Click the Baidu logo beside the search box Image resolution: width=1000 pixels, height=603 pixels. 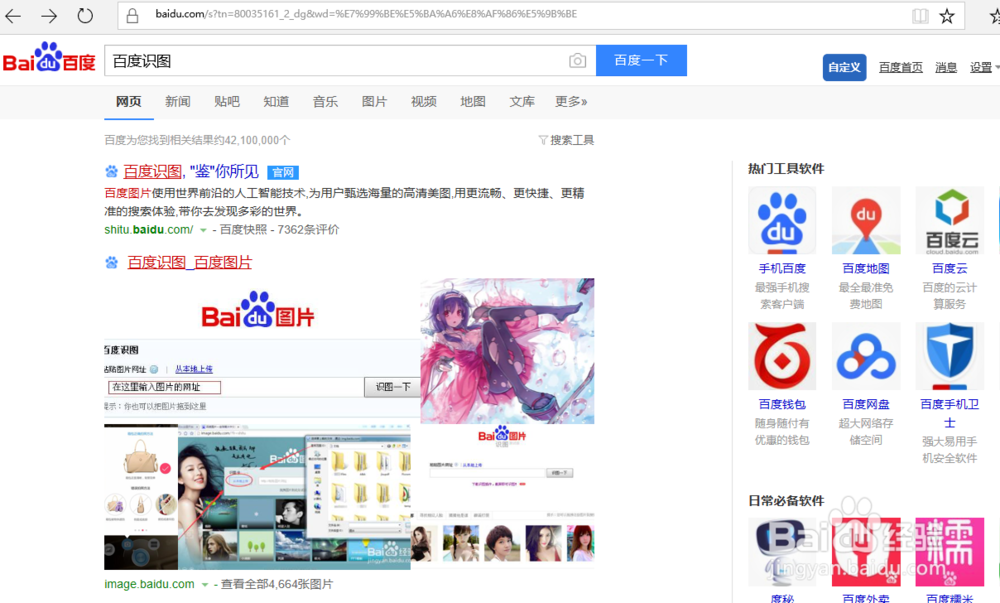coord(49,57)
